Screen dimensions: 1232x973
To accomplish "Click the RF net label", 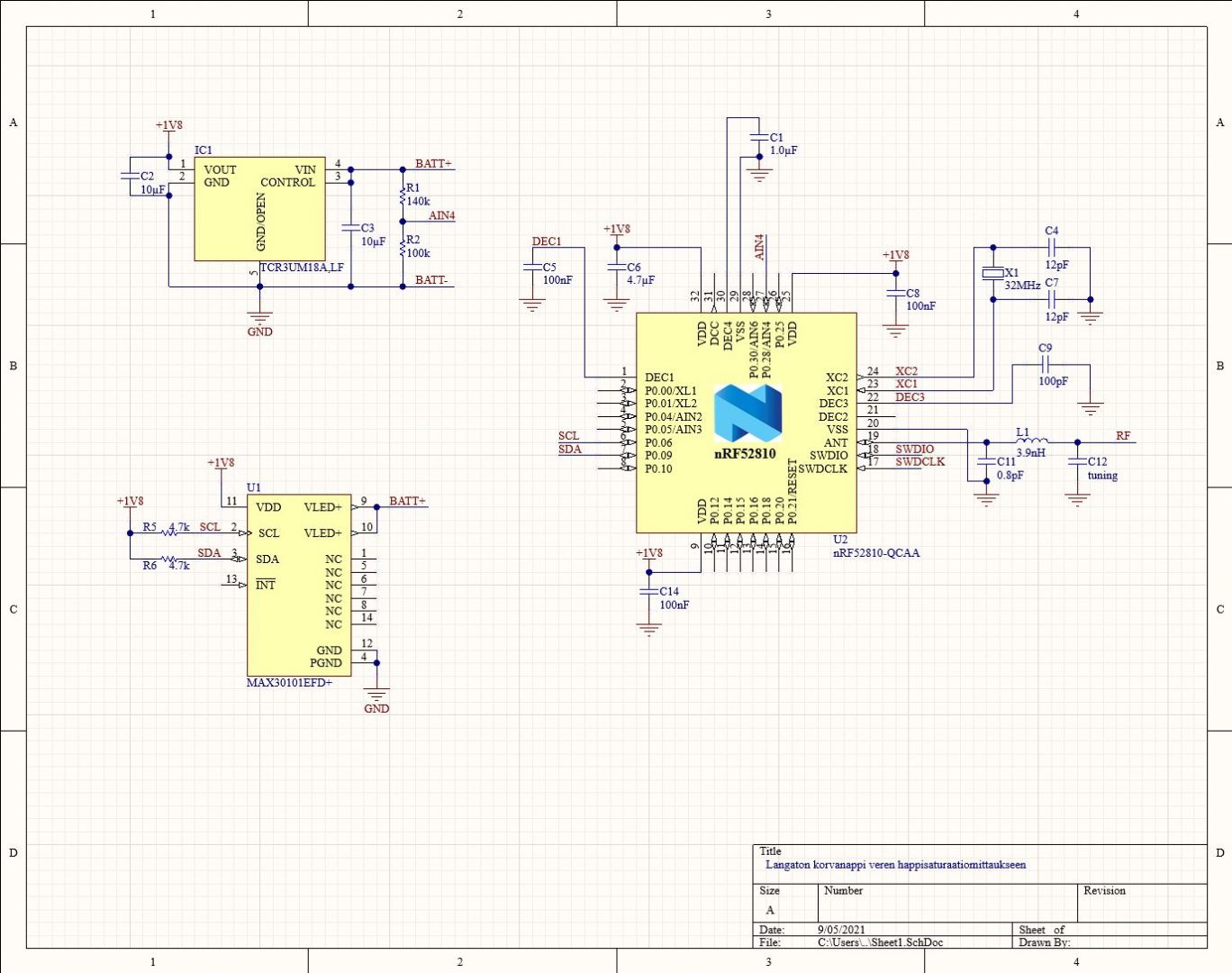I will [1123, 436].
